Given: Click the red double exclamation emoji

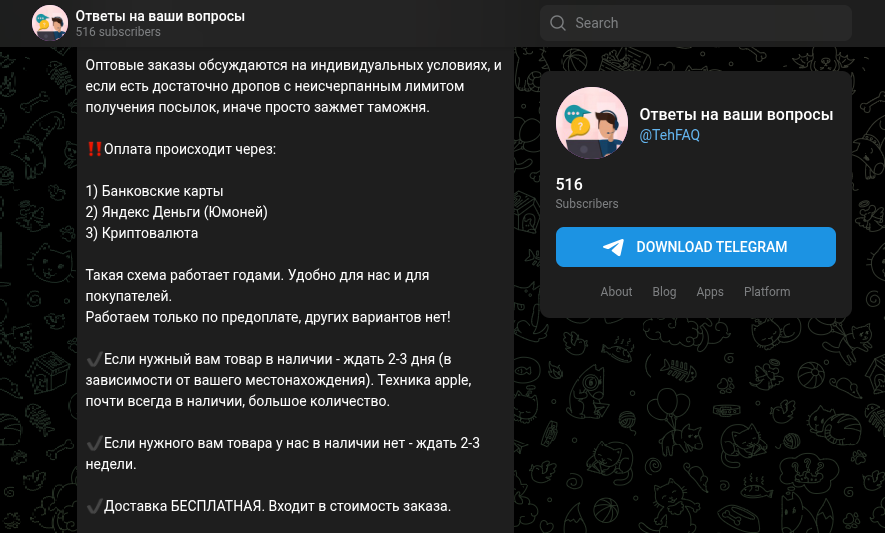Looking at the screenshot, I should point(94,149).
